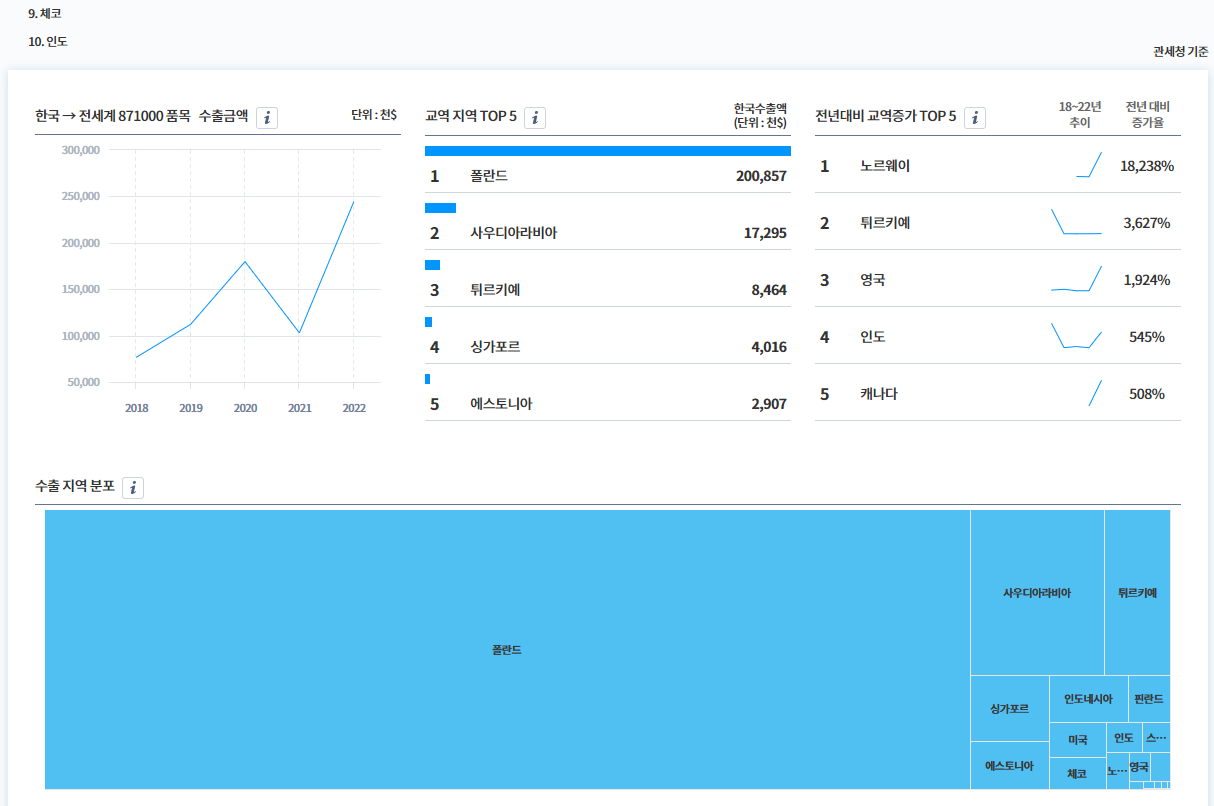
Task: Click 튀르키예 in 교역증가 TOP 5 list
Action: (x=885, y=223)
